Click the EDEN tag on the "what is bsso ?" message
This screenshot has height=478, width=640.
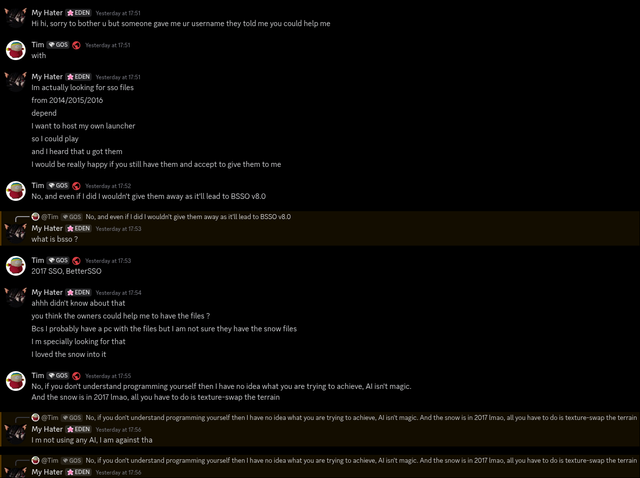pos(78,229)
